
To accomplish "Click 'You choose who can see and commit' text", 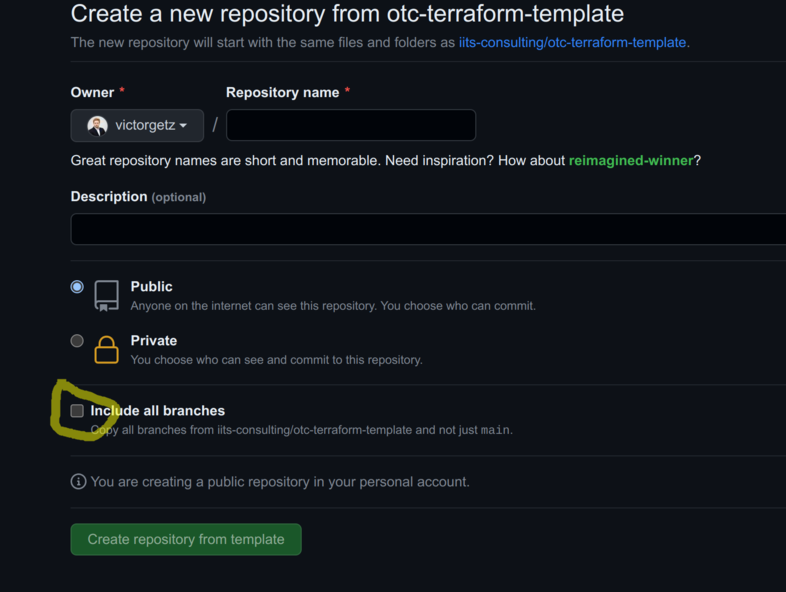I will click(277, 360).
